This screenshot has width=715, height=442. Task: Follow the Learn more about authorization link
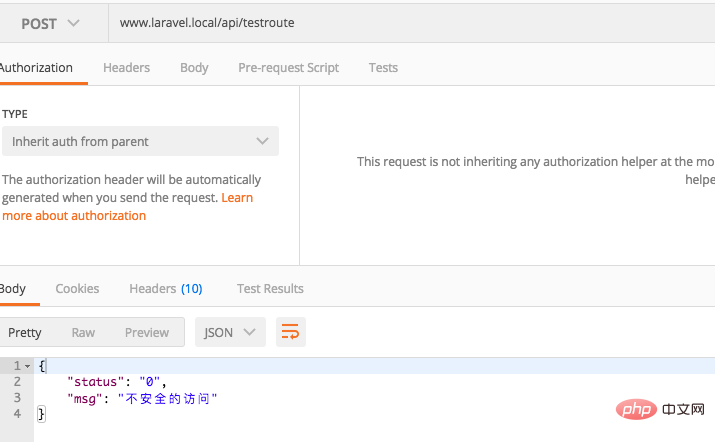128,207
